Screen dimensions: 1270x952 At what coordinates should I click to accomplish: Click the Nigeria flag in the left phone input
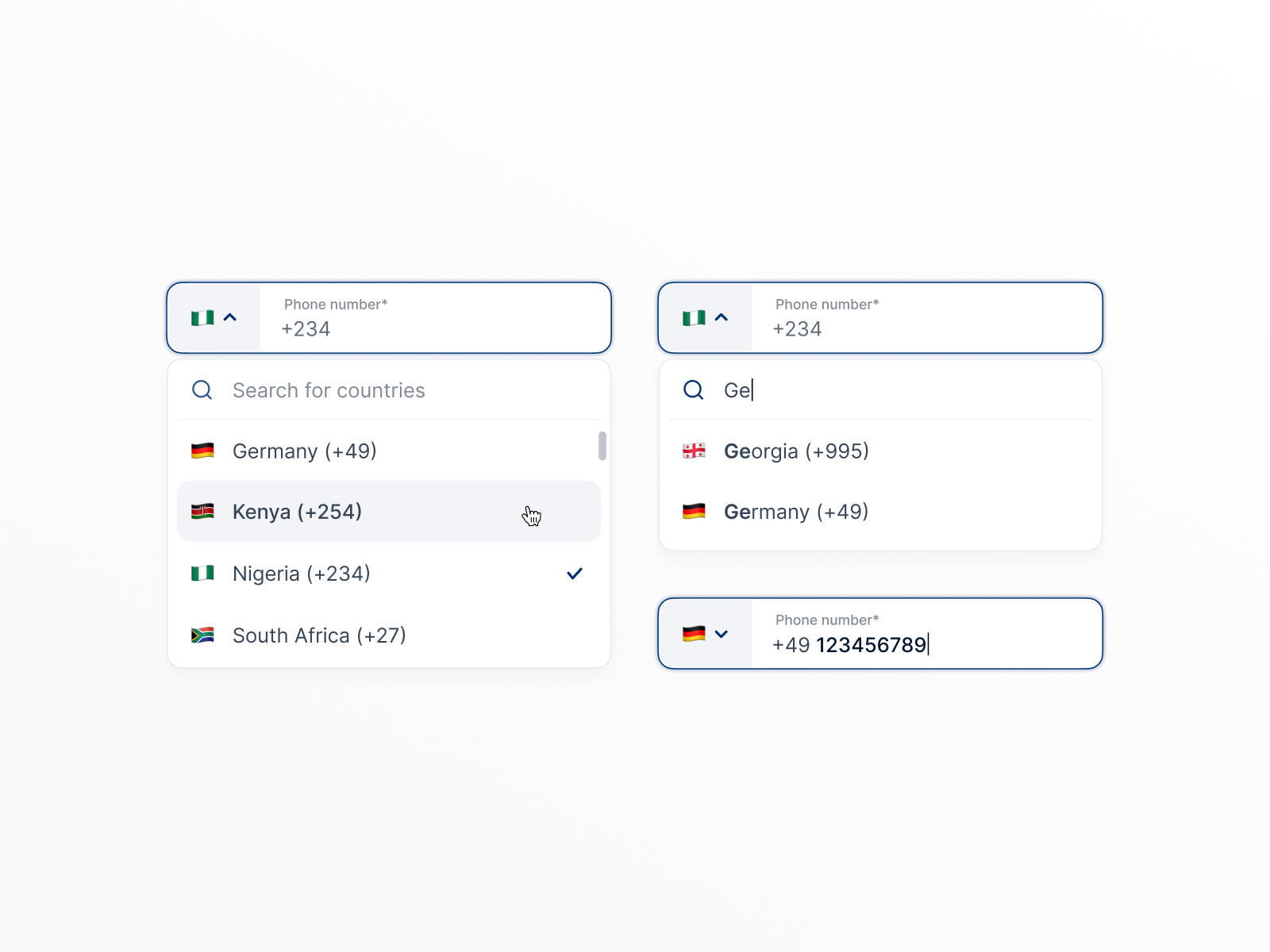(x=204, y=317)
